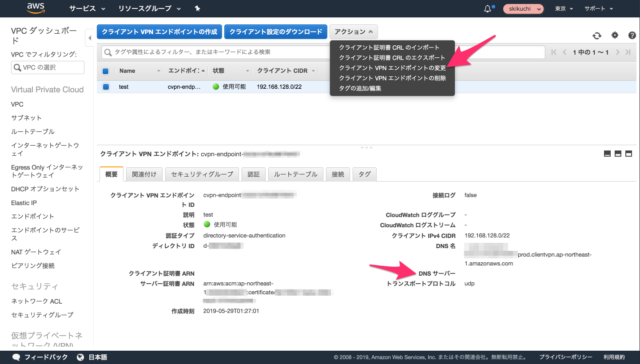
Task: Switch to the セキュリティグループ tab
Action: pos(202,174)
